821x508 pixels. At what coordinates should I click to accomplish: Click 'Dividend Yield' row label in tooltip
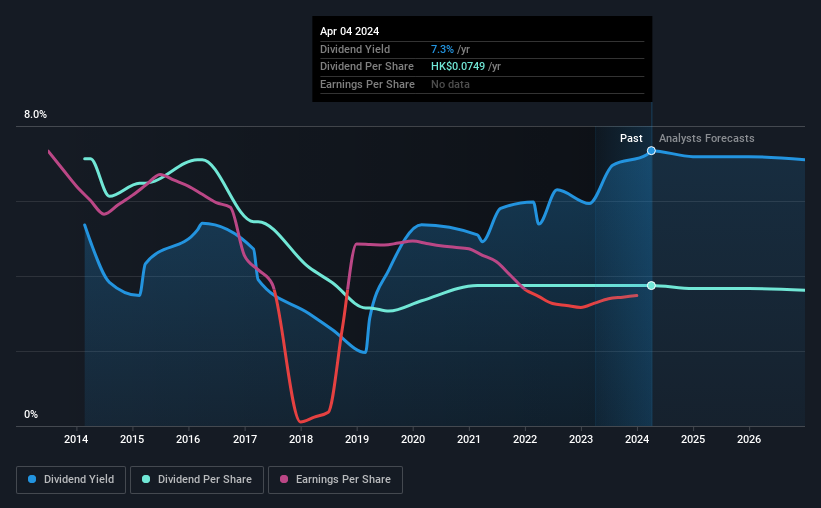pyautogui.click(x=355, y=49)
